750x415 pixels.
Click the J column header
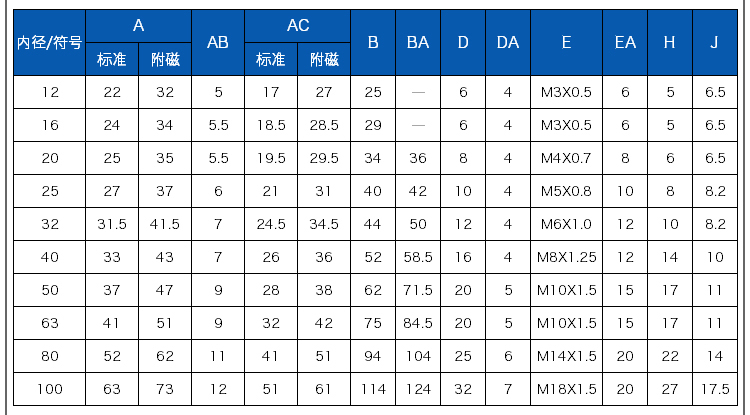click(x=714, y=42)
